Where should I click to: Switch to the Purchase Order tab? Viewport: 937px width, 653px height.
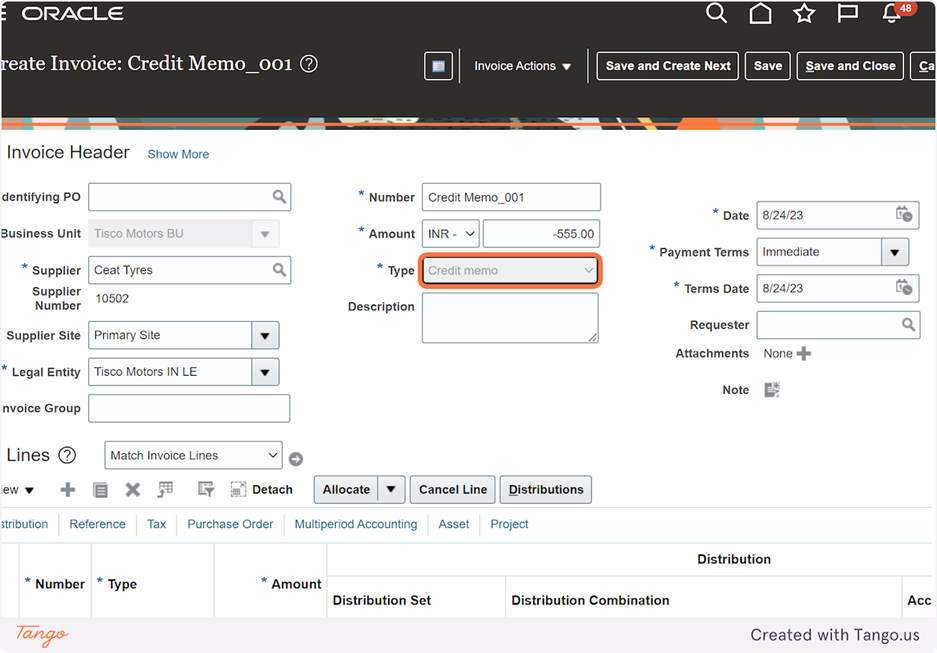coord(230,524)
